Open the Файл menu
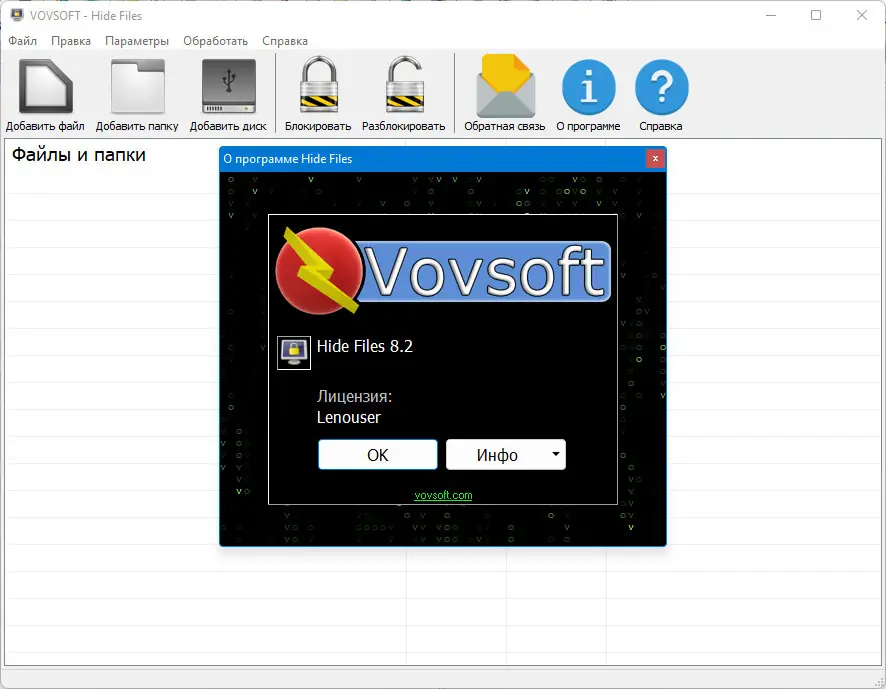 (23, 41)
